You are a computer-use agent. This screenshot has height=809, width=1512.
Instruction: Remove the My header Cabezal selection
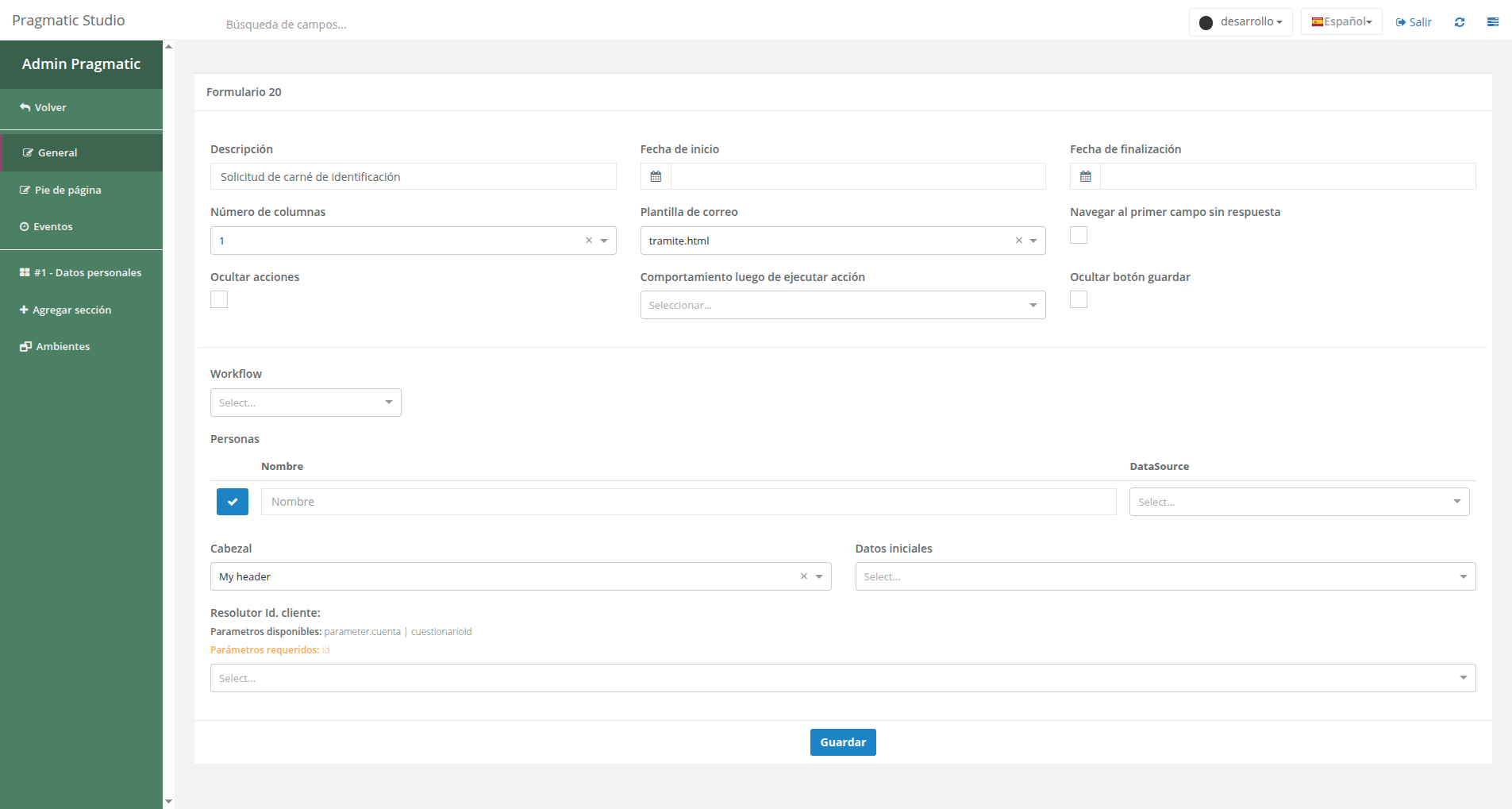pos(803,576)
